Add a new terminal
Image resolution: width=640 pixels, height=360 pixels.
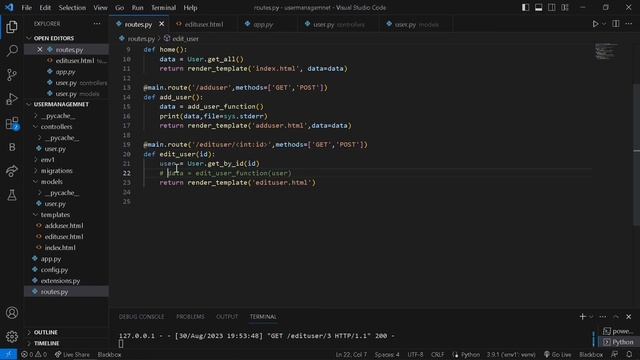click(582, 316)
